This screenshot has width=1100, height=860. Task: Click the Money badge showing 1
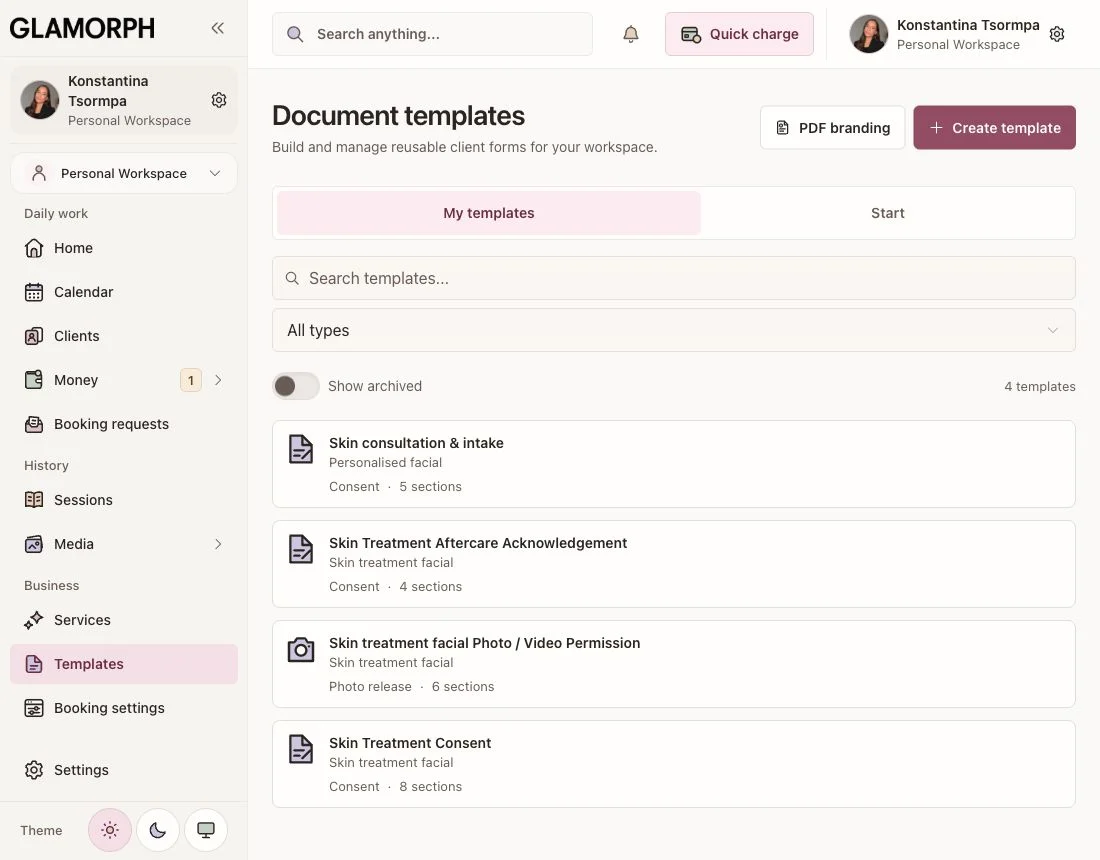191,380
